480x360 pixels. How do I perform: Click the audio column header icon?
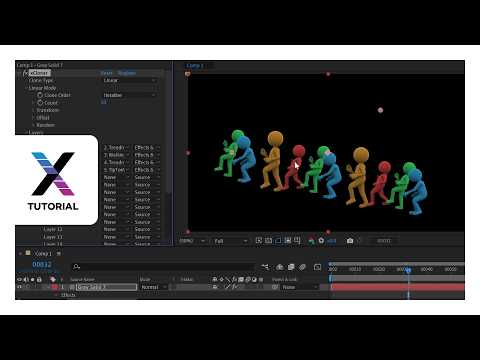coord(26,279)
